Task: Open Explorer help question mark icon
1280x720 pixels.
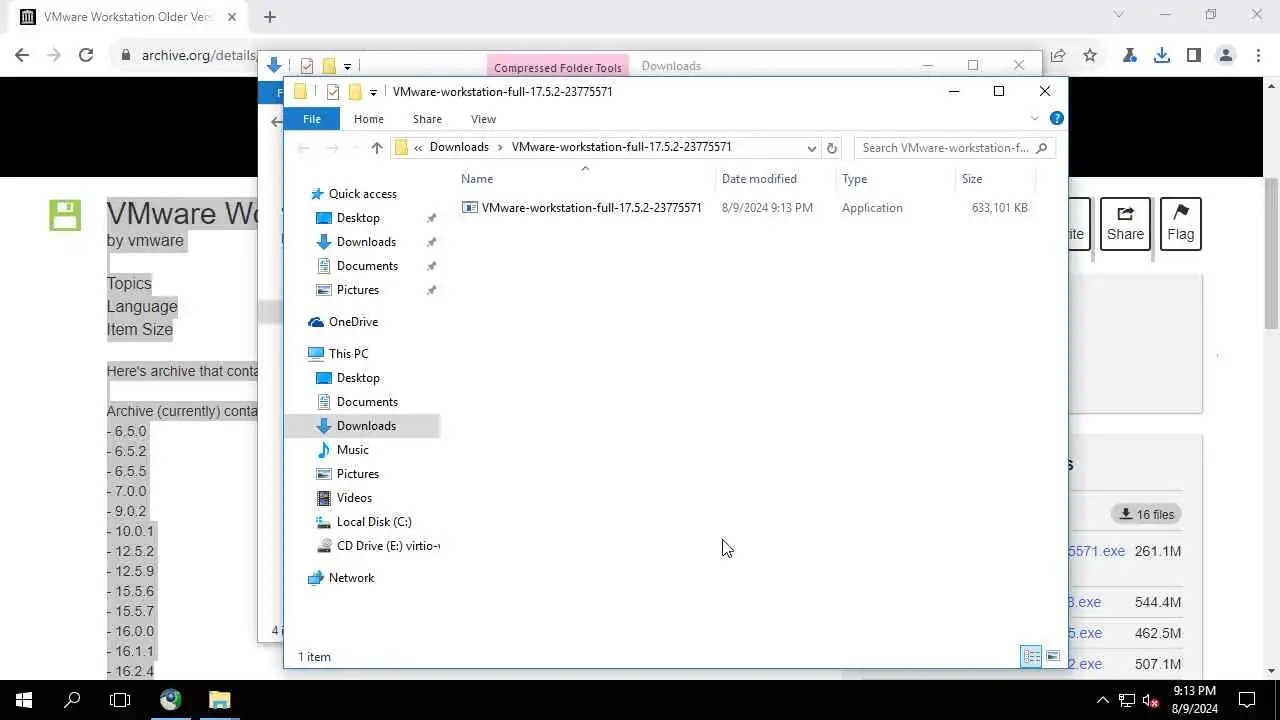Action: click(1057, 118)
